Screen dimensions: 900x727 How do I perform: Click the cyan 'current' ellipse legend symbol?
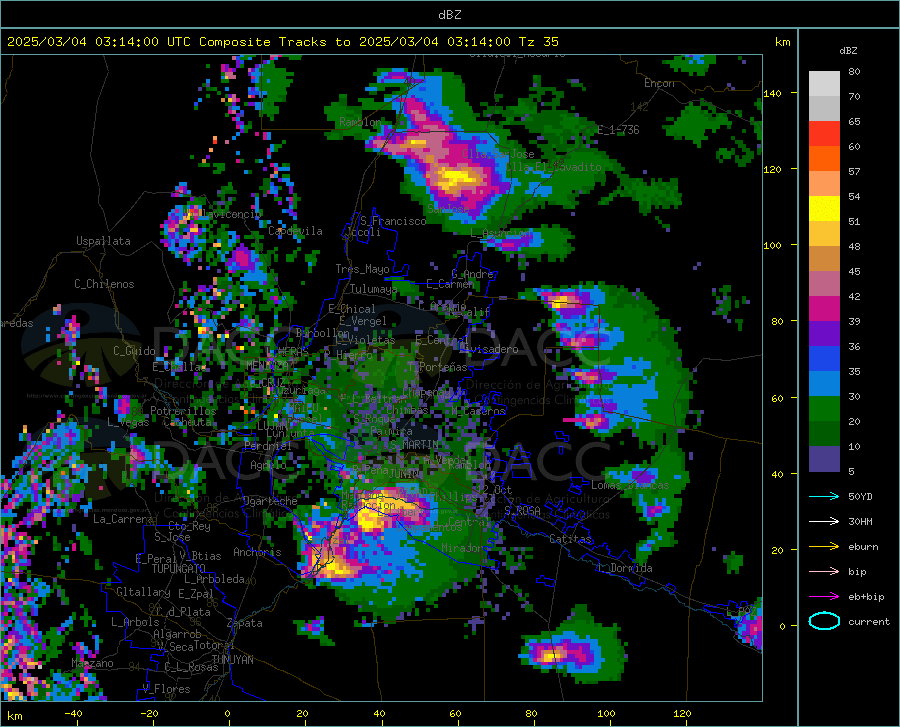pos(824,621)
